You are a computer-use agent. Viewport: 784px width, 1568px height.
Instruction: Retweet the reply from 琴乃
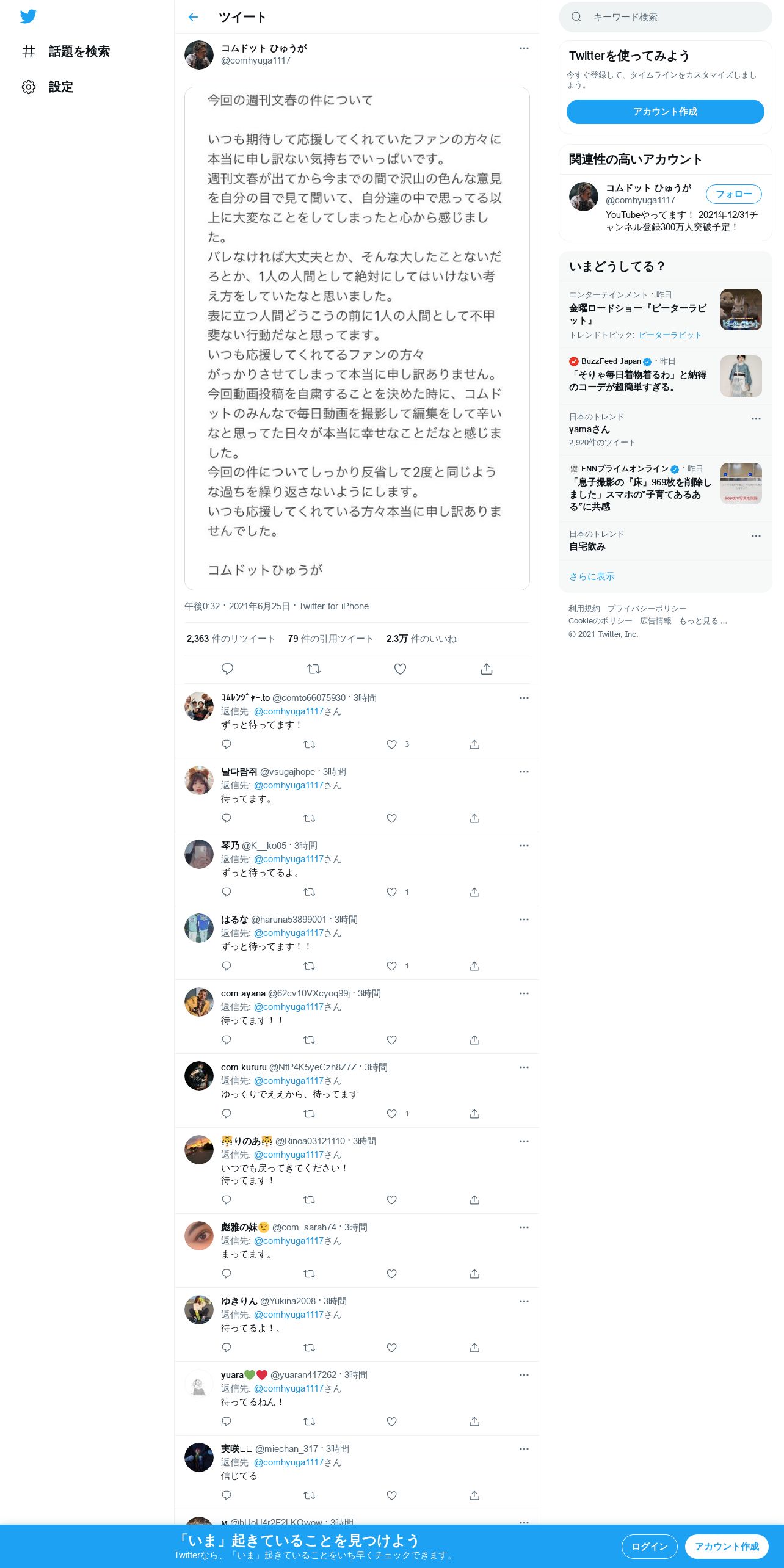(309, 891)
